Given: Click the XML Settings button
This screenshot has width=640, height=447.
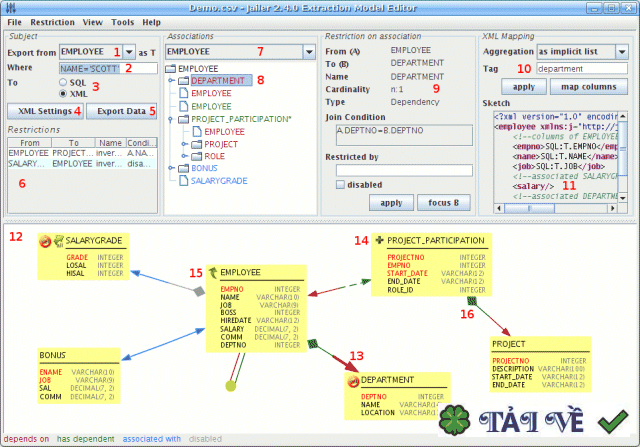Looking at the screenshot, I should click(45, 111).
